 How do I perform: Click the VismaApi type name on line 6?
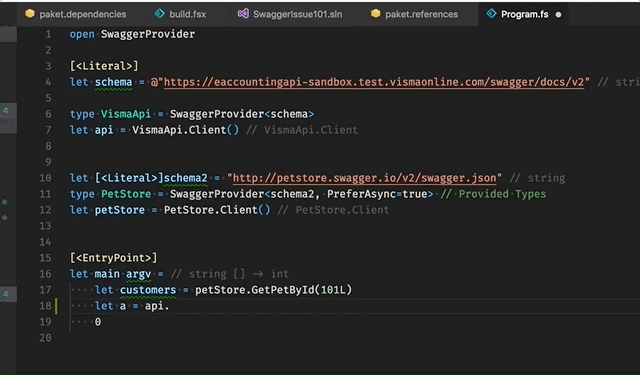pos(126,114)
